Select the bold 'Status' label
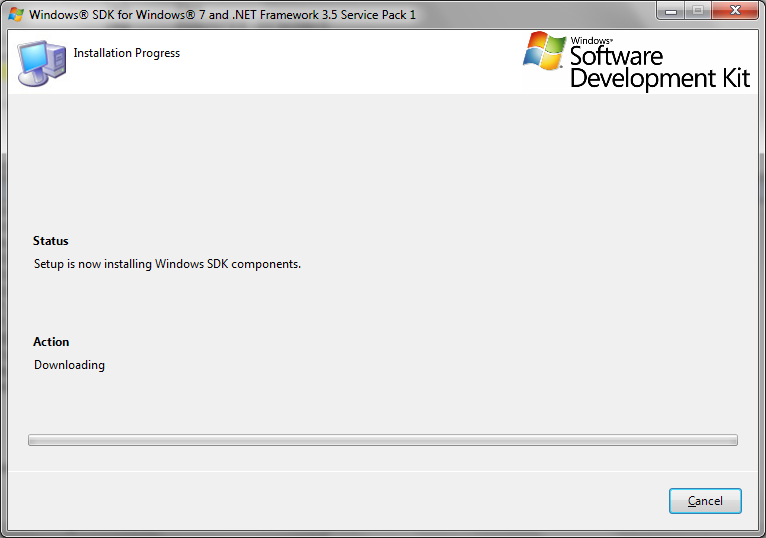This screenshot has height=538, width=766. 51,241
